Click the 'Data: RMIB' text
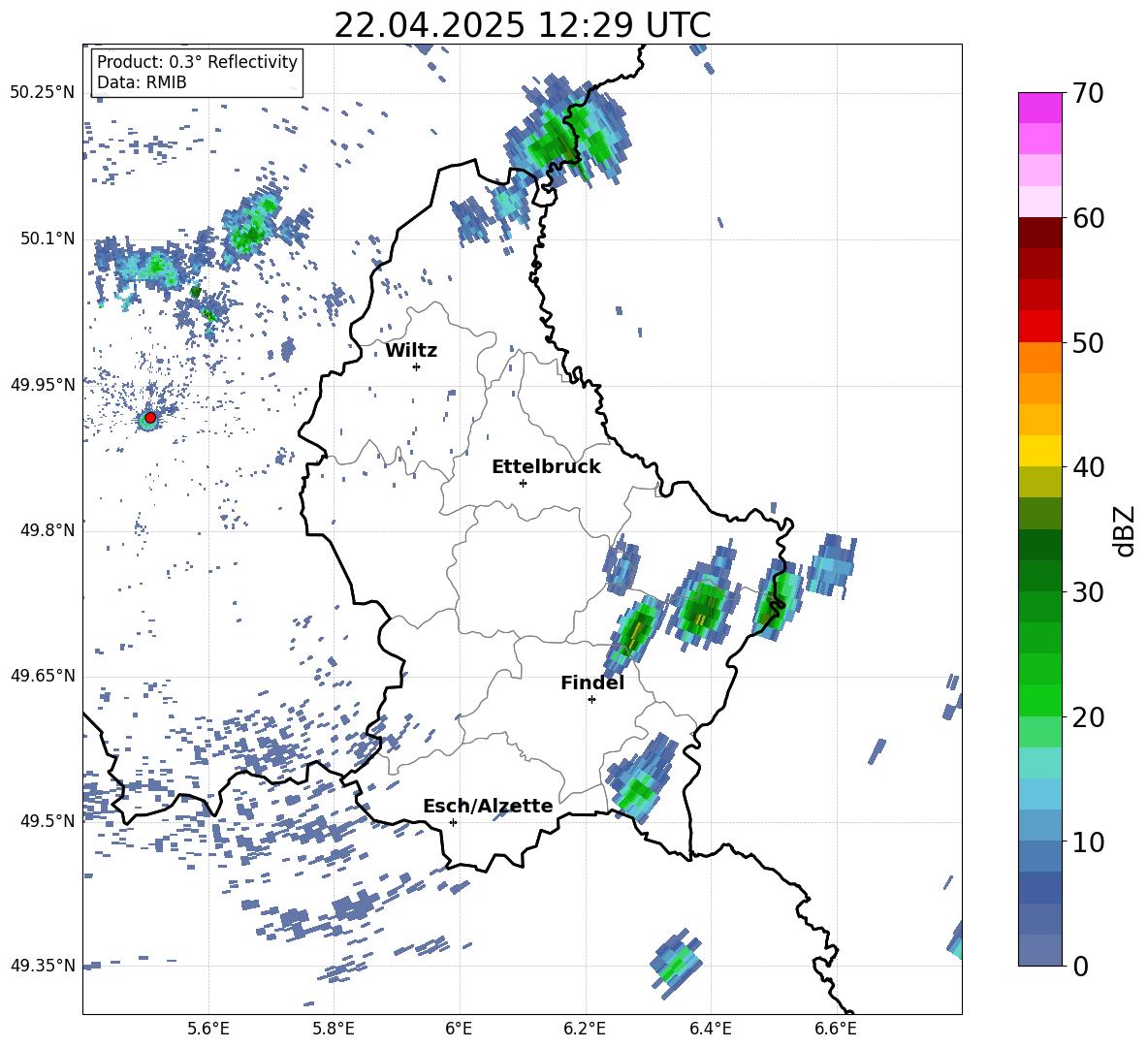The image size is (1148, 1048). coord(142,82)
